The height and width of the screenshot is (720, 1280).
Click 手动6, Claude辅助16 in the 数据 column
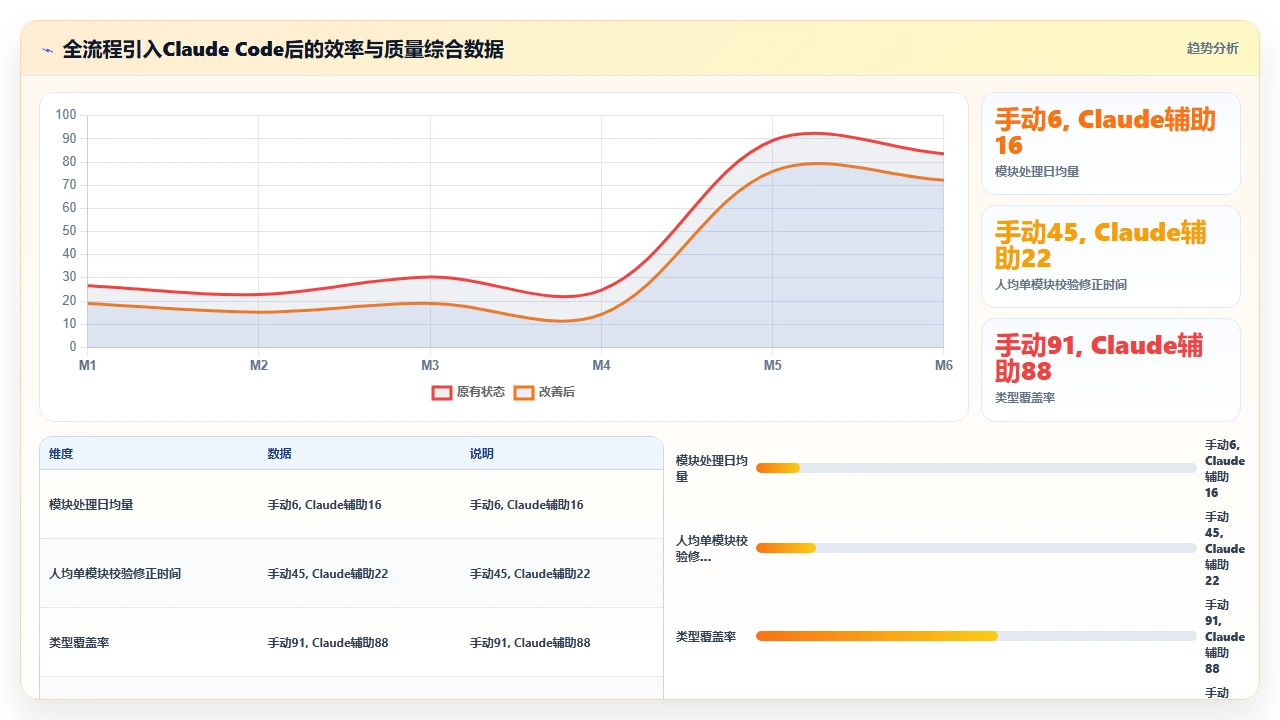[324, 505]
